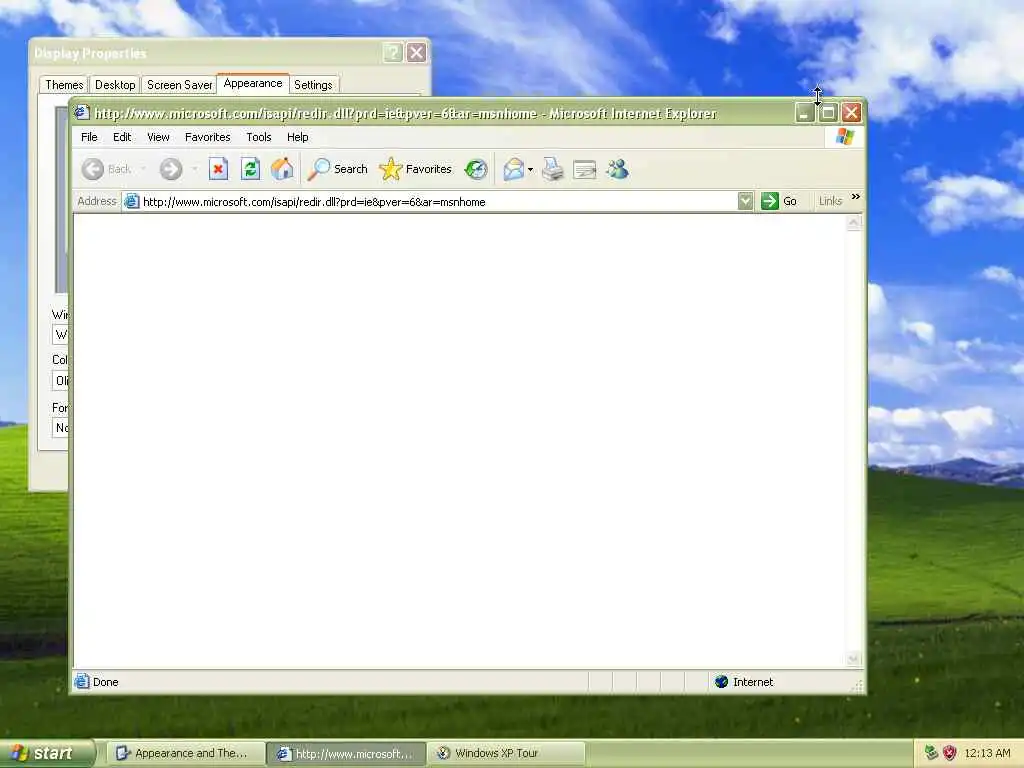Click the Mail envelope icon

pos(513,169)
